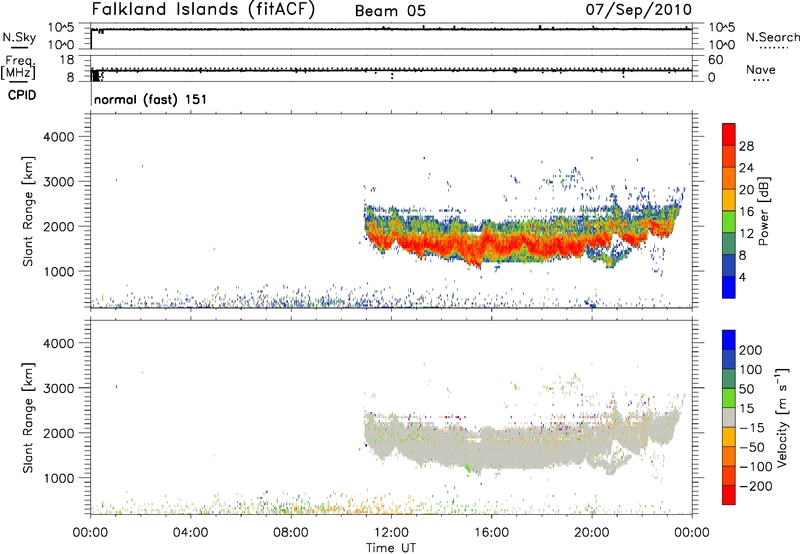Click the 'Velocity [m s-1]' color bar label
The width and height of the screenshot is (800, 554).
coord(781,417)
